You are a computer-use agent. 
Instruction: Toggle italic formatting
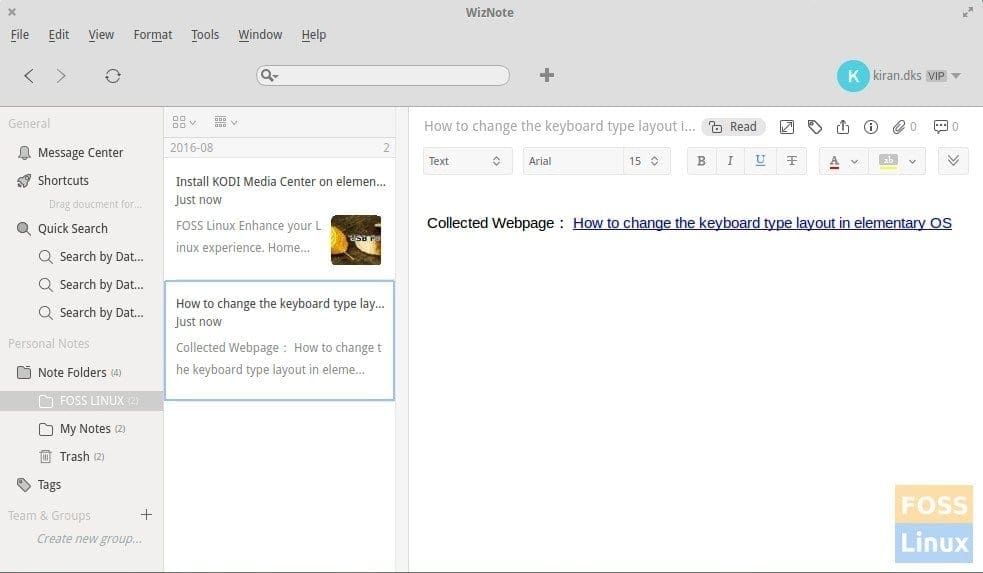click(730, 161)
